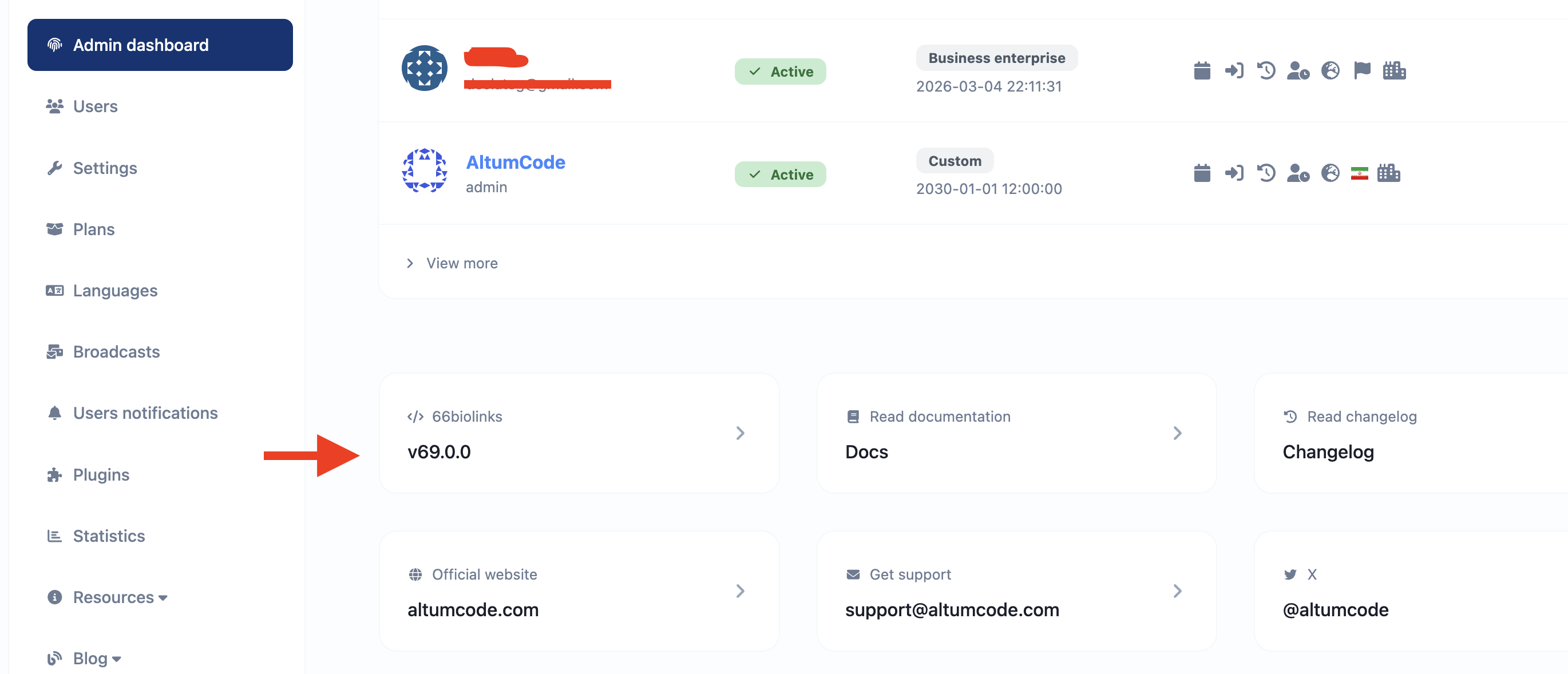Click the Twitter bird icon beside X
1568x674 pixels.
pyautogui.click(x=1290, y=574)
